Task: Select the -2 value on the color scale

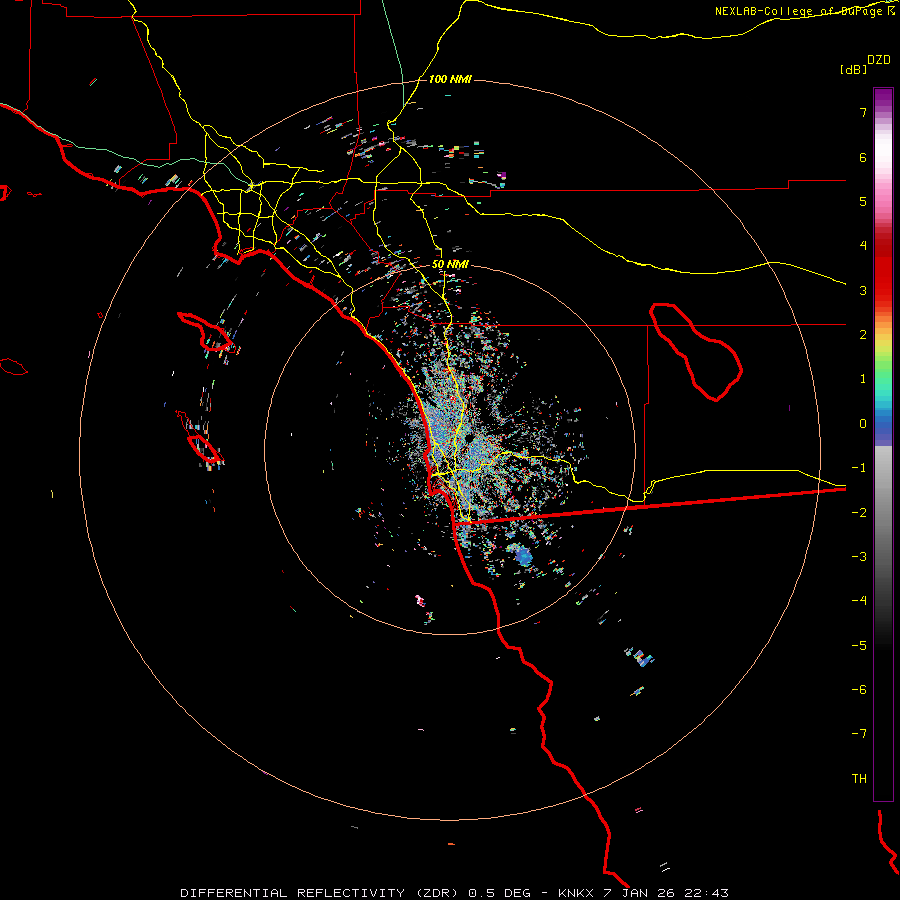Action: [859, 513]
